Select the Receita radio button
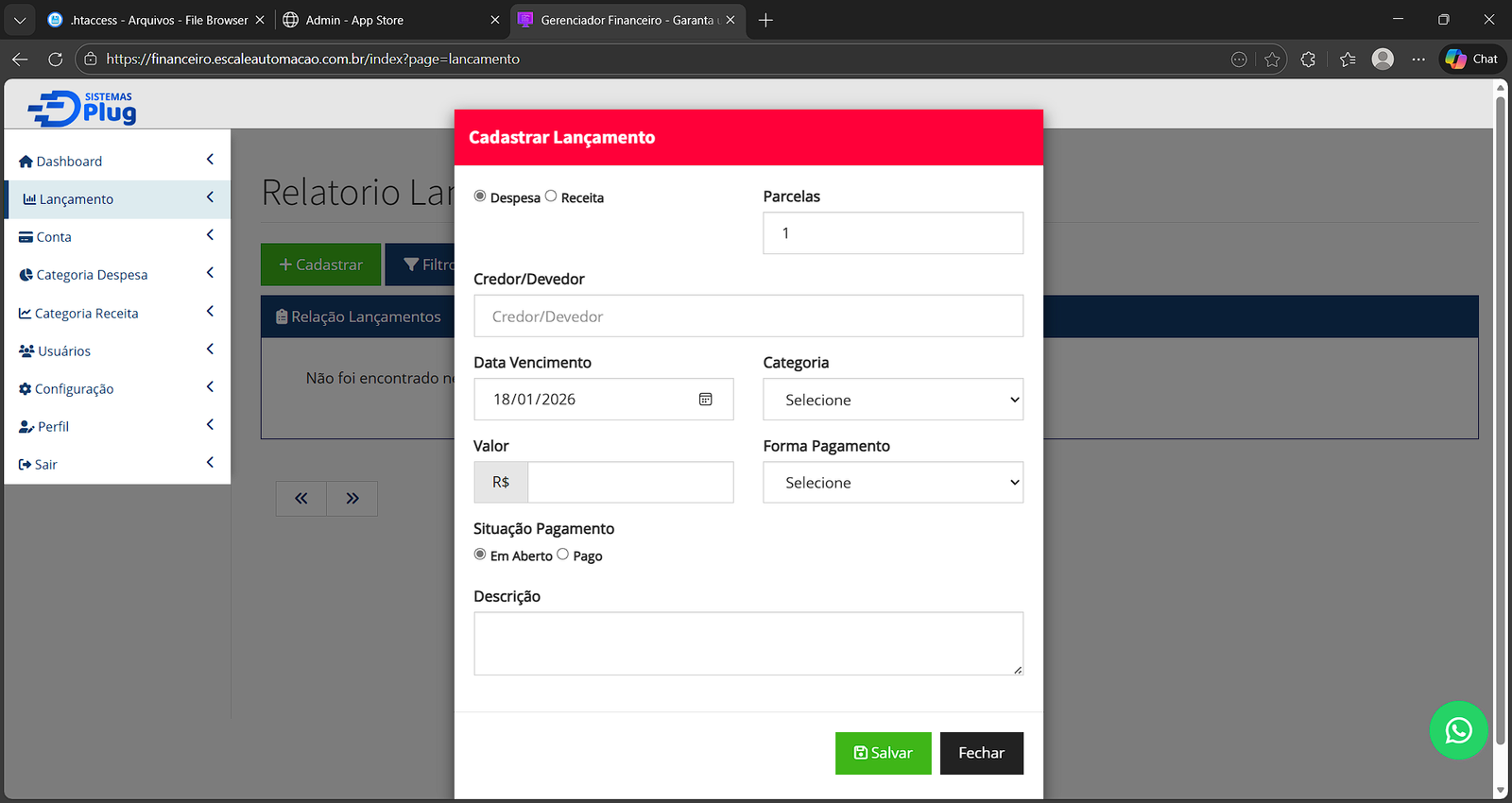The height and width of the screenshot is (803, 1512). (x=551, y=196)
